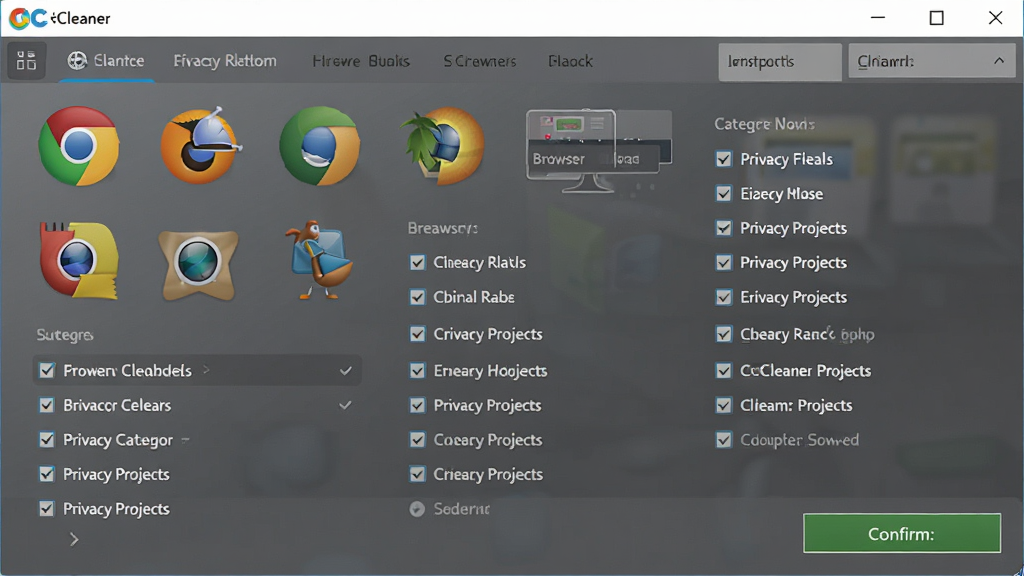Uncheck the Cineacy Rlatls checkbox
Screen dimensions: 1024x576
coord(417,263)
